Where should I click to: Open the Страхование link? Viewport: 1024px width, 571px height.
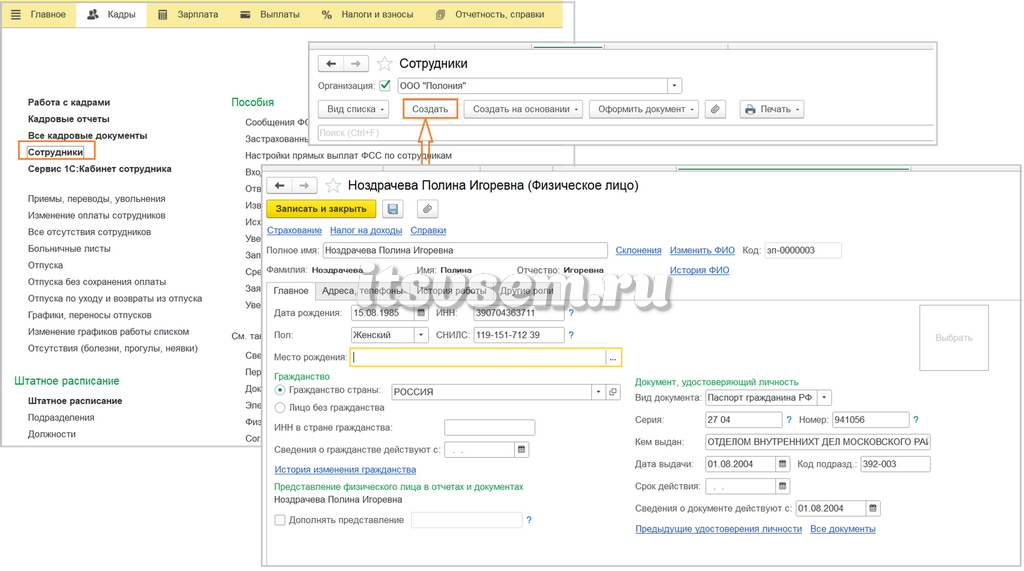click(295, 230)
